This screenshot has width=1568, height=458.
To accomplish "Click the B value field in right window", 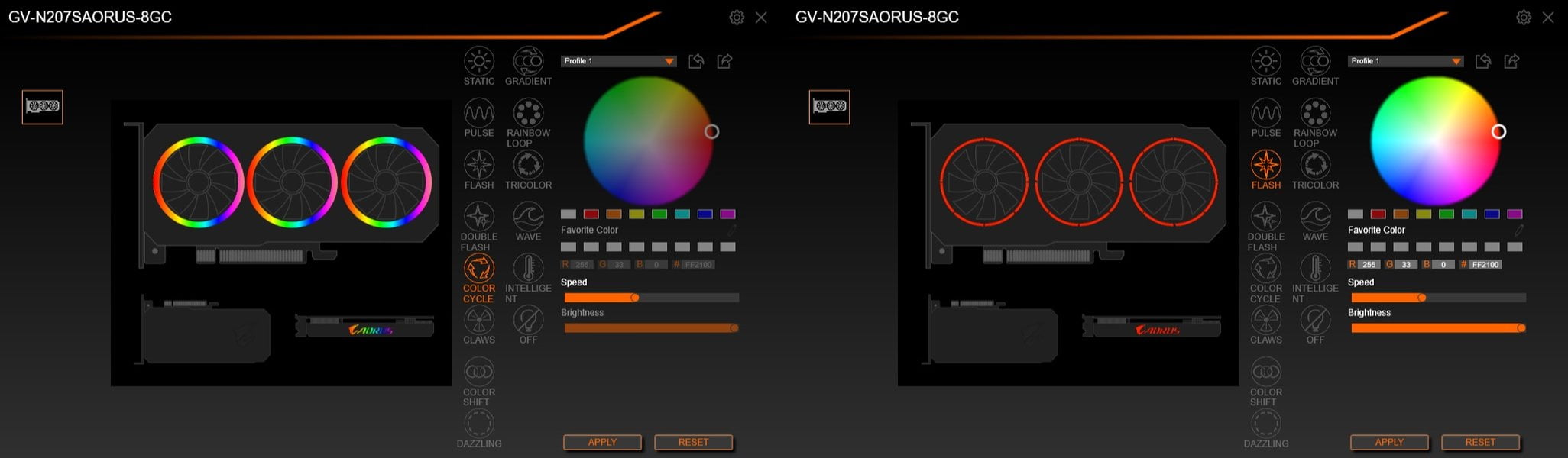I will (x=1443, y=265).
